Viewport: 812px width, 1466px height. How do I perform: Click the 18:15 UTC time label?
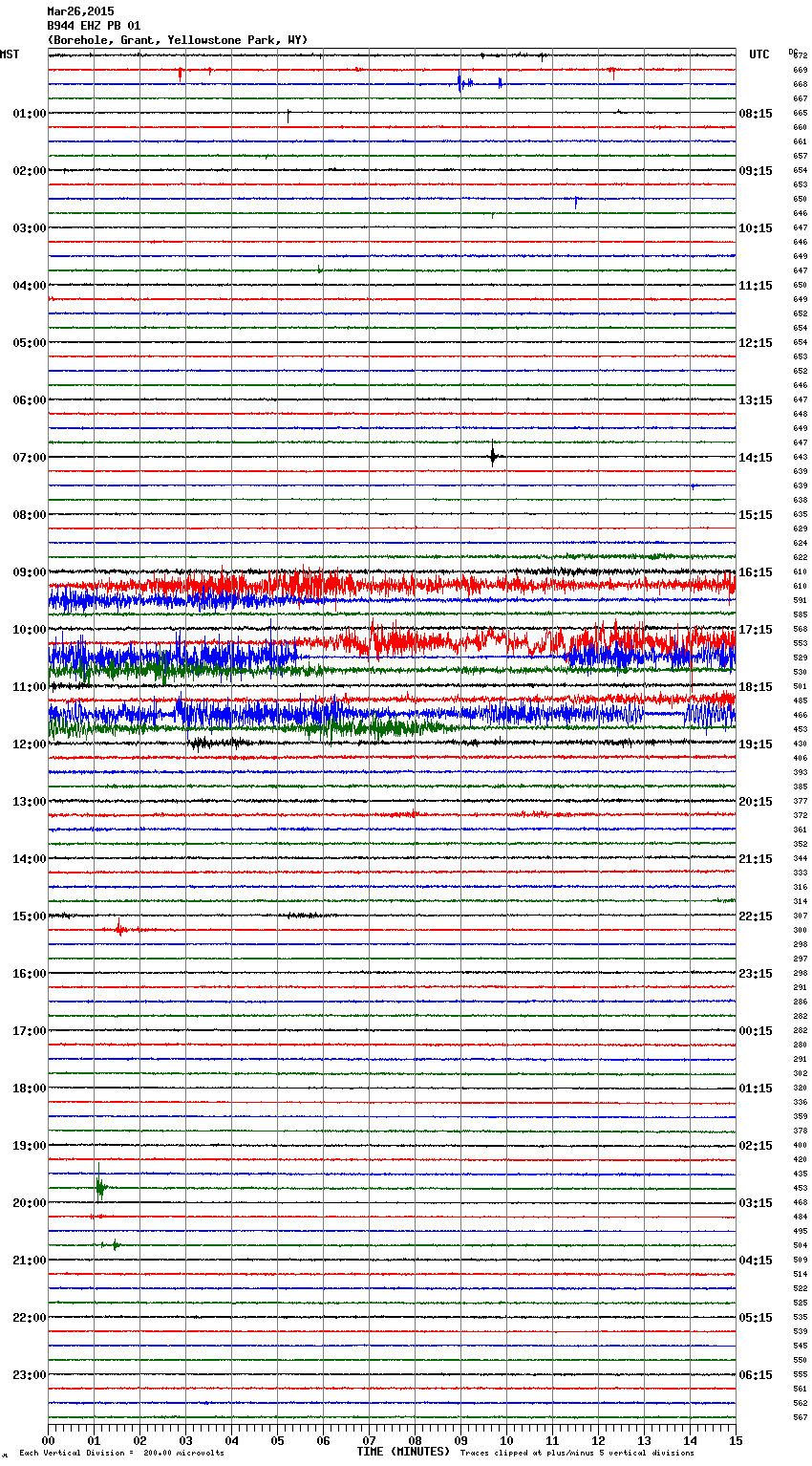(756, 687)
